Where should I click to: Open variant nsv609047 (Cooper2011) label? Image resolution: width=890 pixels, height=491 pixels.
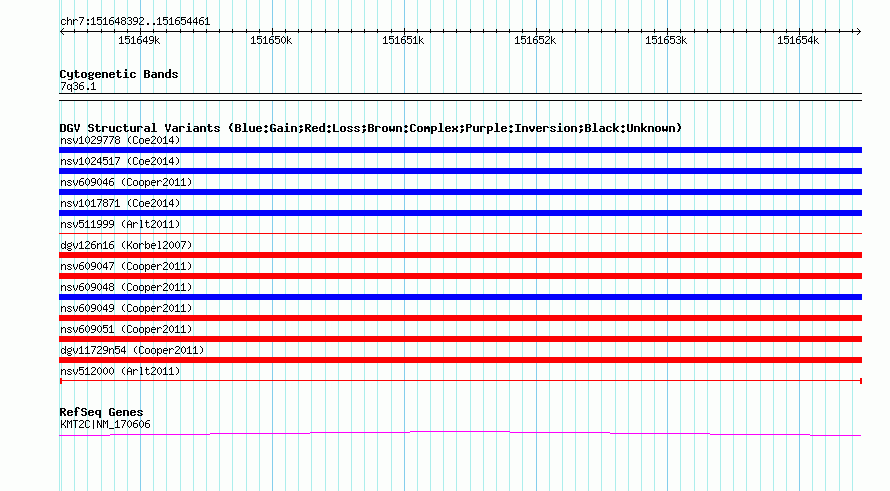tap(126, 266)
